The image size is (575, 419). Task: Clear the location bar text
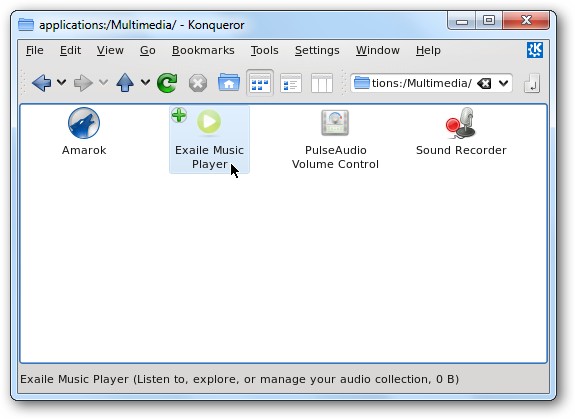click(484, 84)
